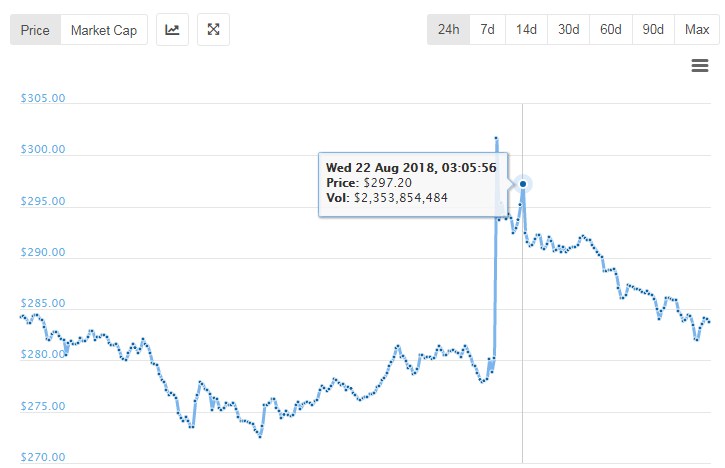Open fullscreen with the expand arrows icon

[x=213, y=30]
